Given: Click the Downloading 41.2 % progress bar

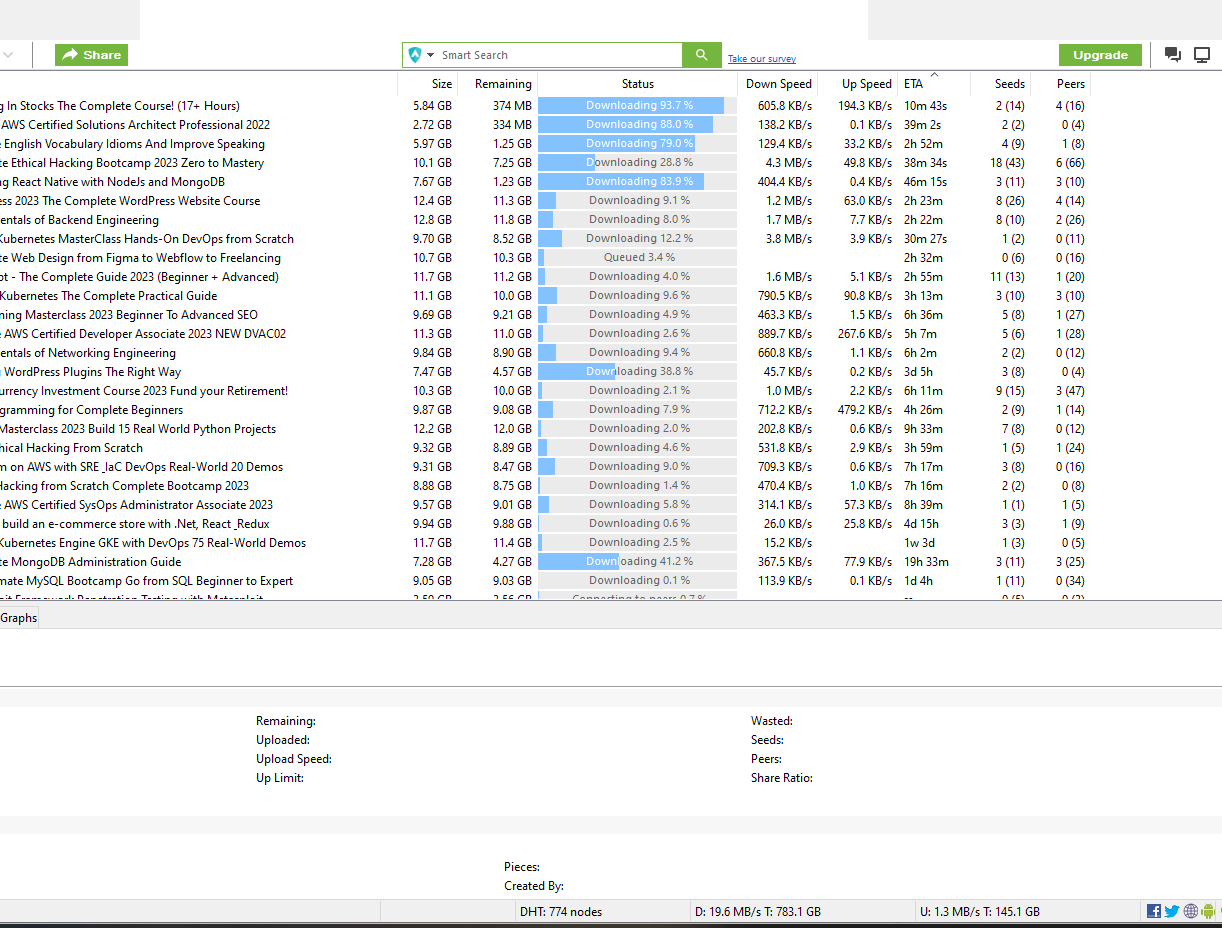Looking at the screenshot, I should pos(638,561).
